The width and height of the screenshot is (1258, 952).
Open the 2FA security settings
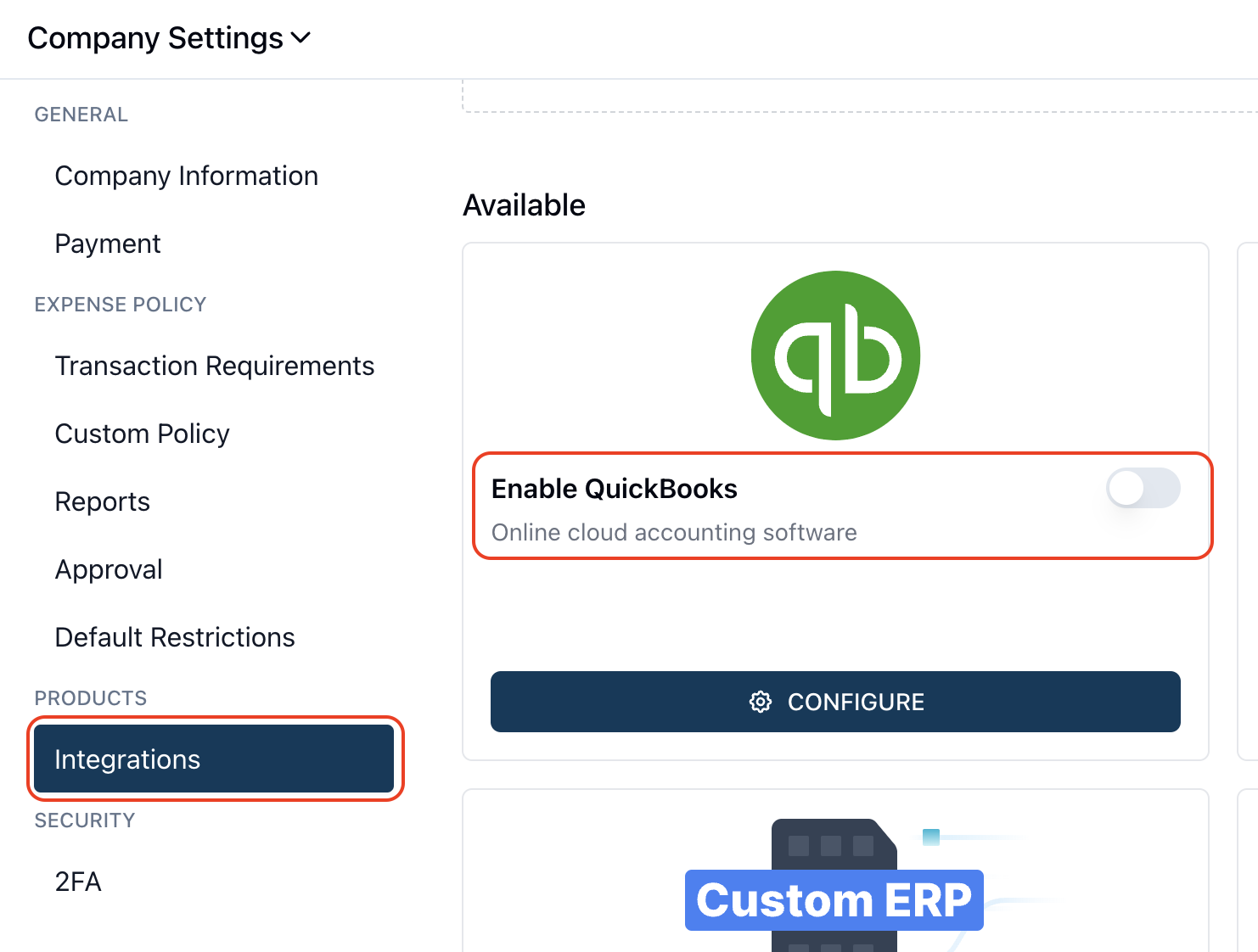[78, 882]
